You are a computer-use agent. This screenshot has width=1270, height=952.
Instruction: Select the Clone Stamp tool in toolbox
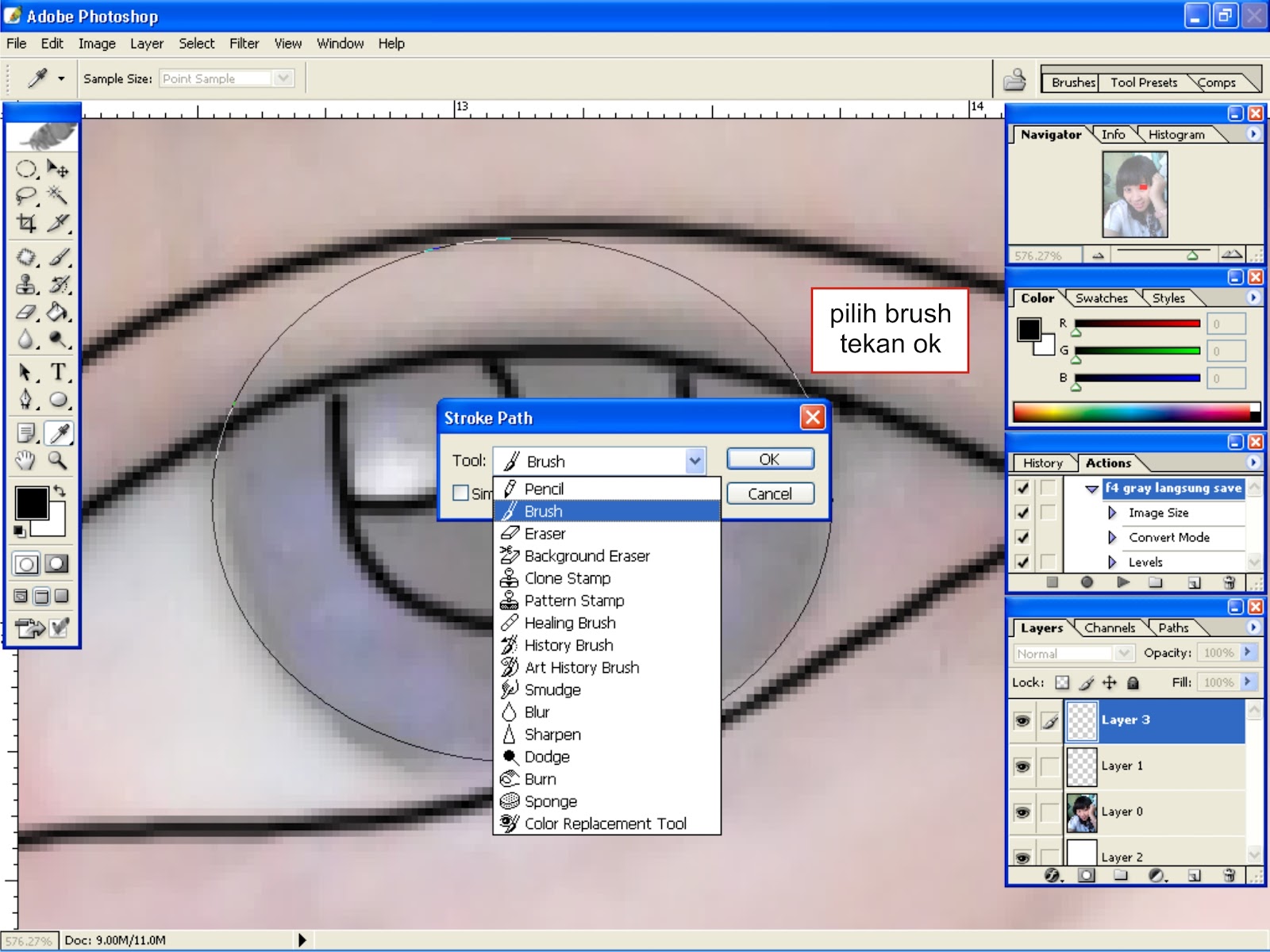[26, 284]
